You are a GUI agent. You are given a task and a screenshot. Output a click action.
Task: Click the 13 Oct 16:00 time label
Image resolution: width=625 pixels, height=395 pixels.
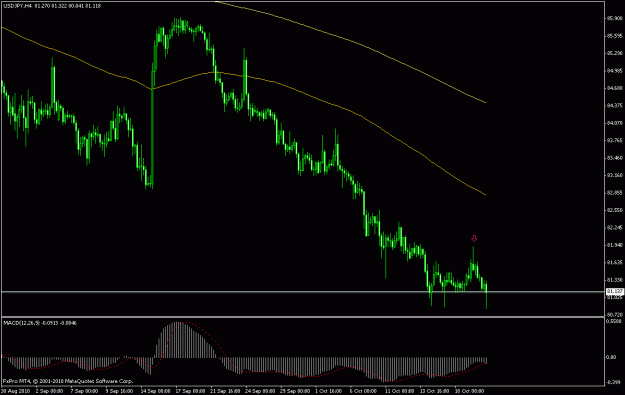434,391
